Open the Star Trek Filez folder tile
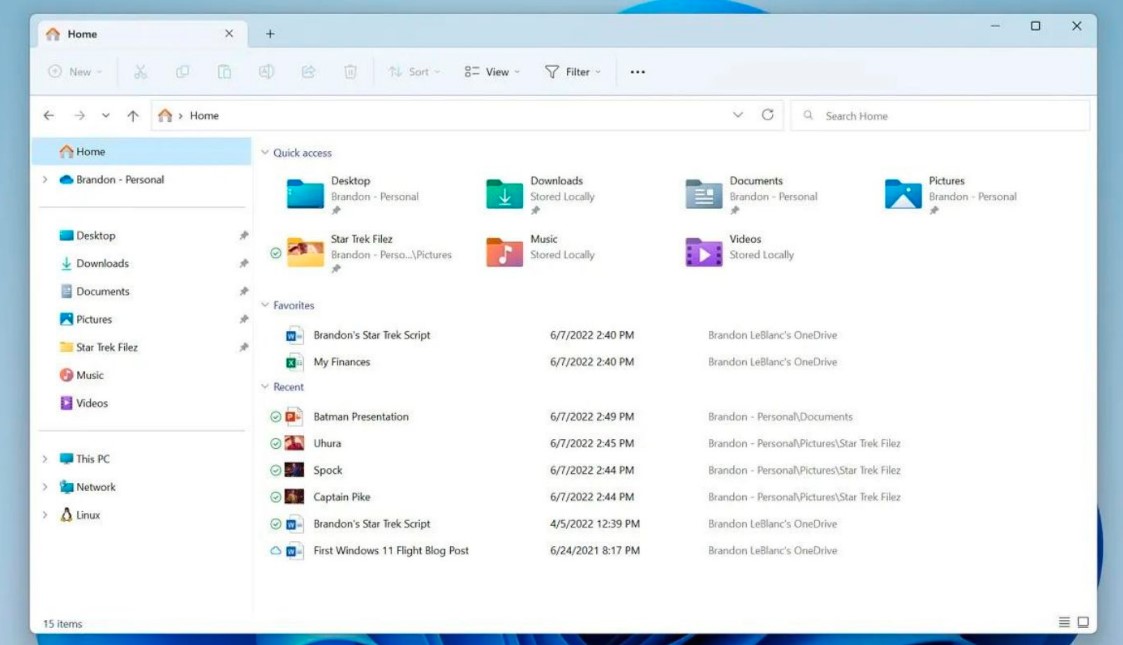1123x645 pixels. point(362,253)
